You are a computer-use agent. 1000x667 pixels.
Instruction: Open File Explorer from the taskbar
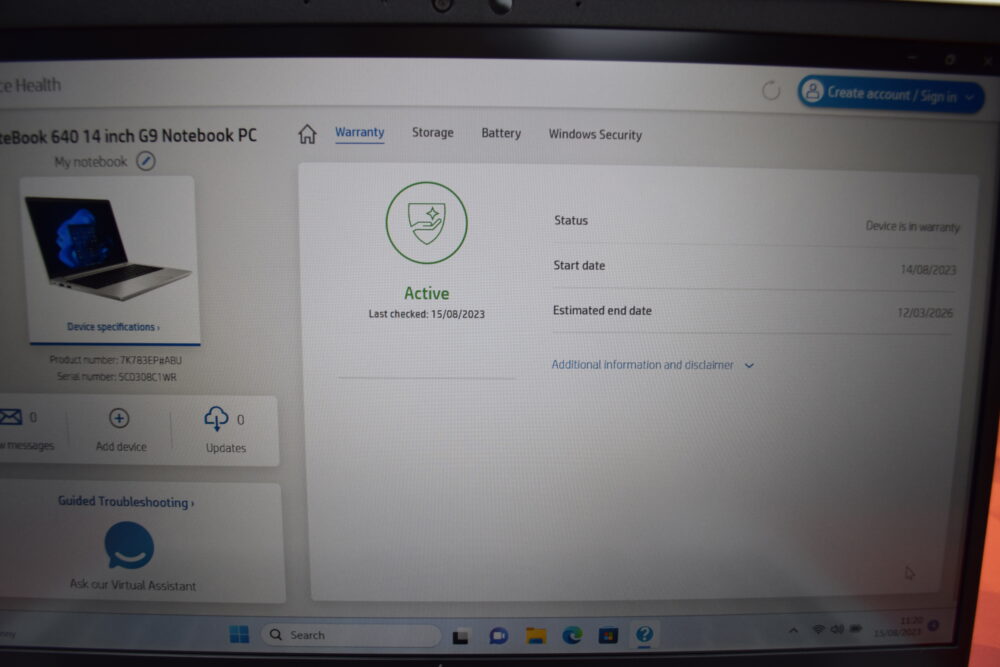(536, 635)
